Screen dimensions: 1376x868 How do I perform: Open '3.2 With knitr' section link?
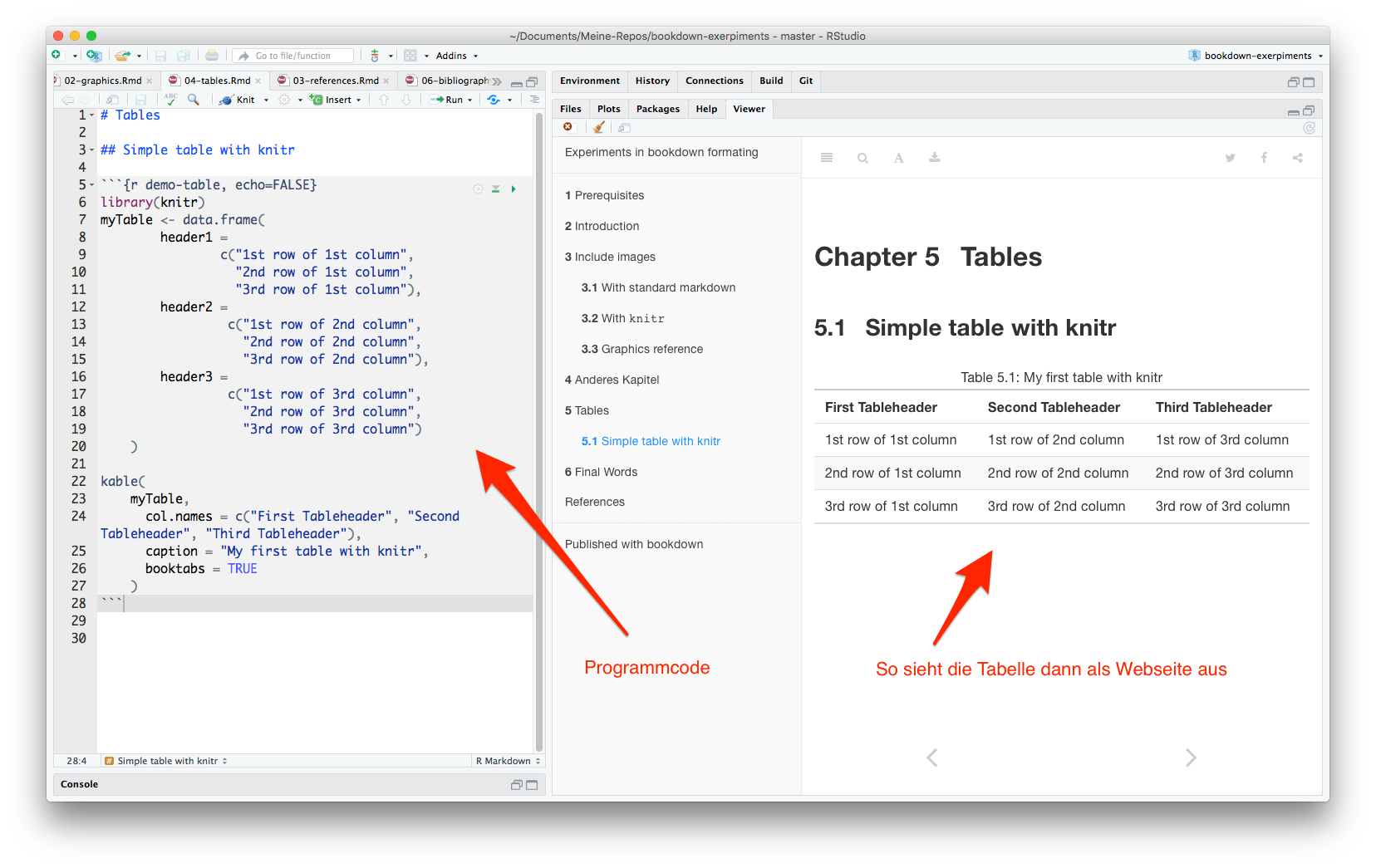tap(623, 318)
